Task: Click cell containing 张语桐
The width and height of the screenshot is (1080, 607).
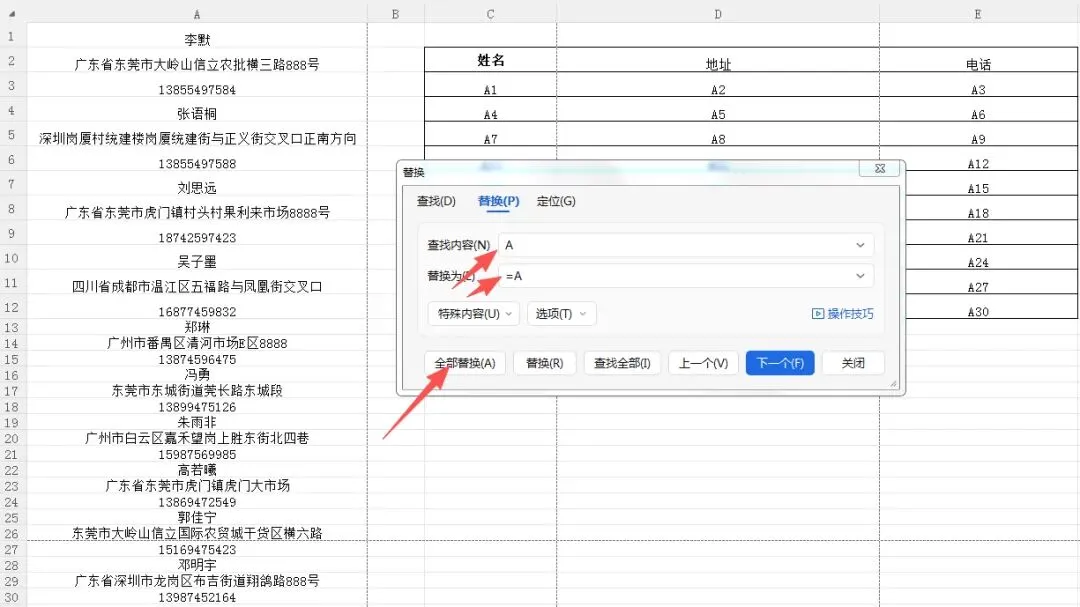Action: tap(197, 114)
